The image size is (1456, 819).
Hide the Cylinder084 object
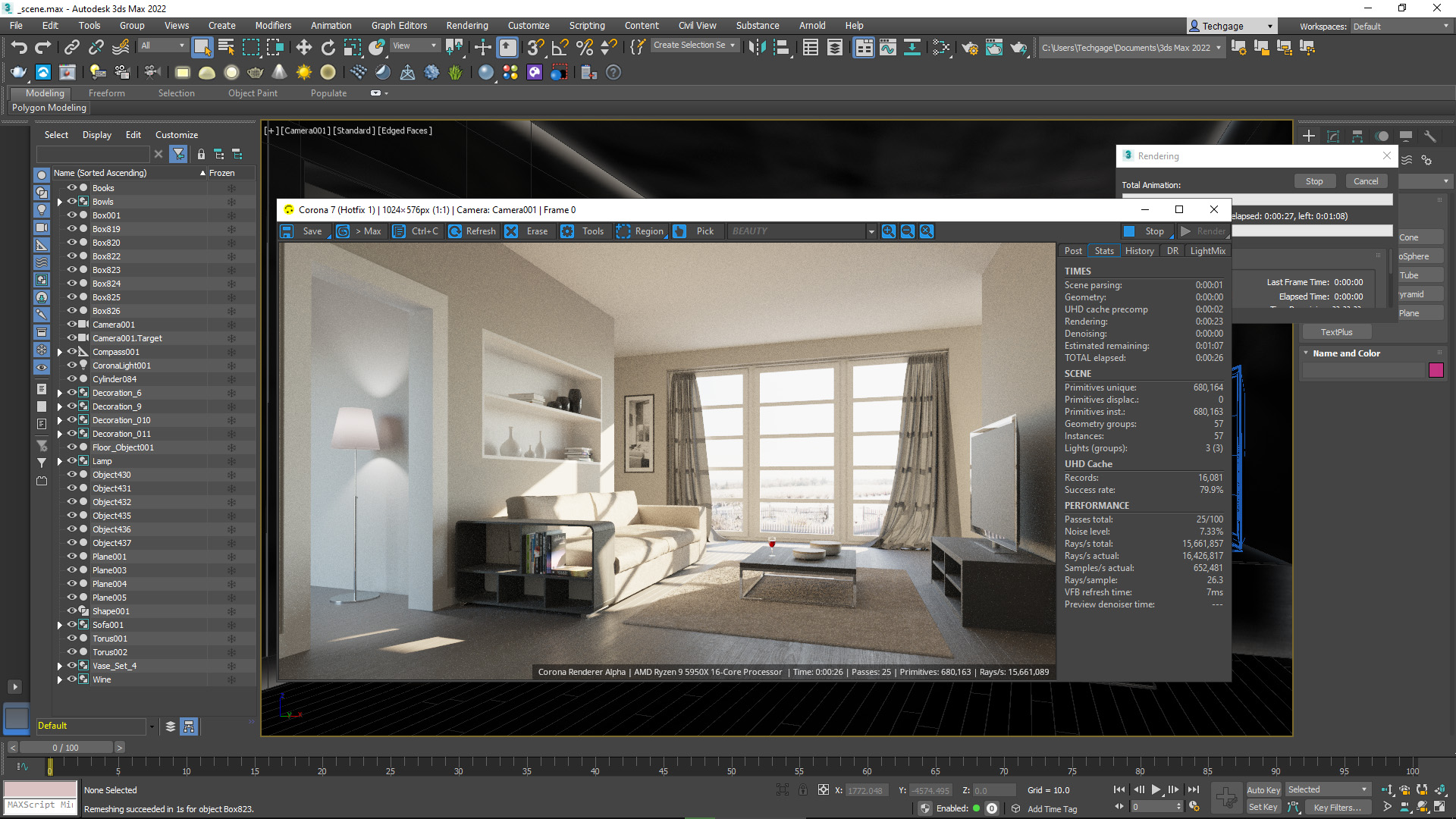coord(72,378)
